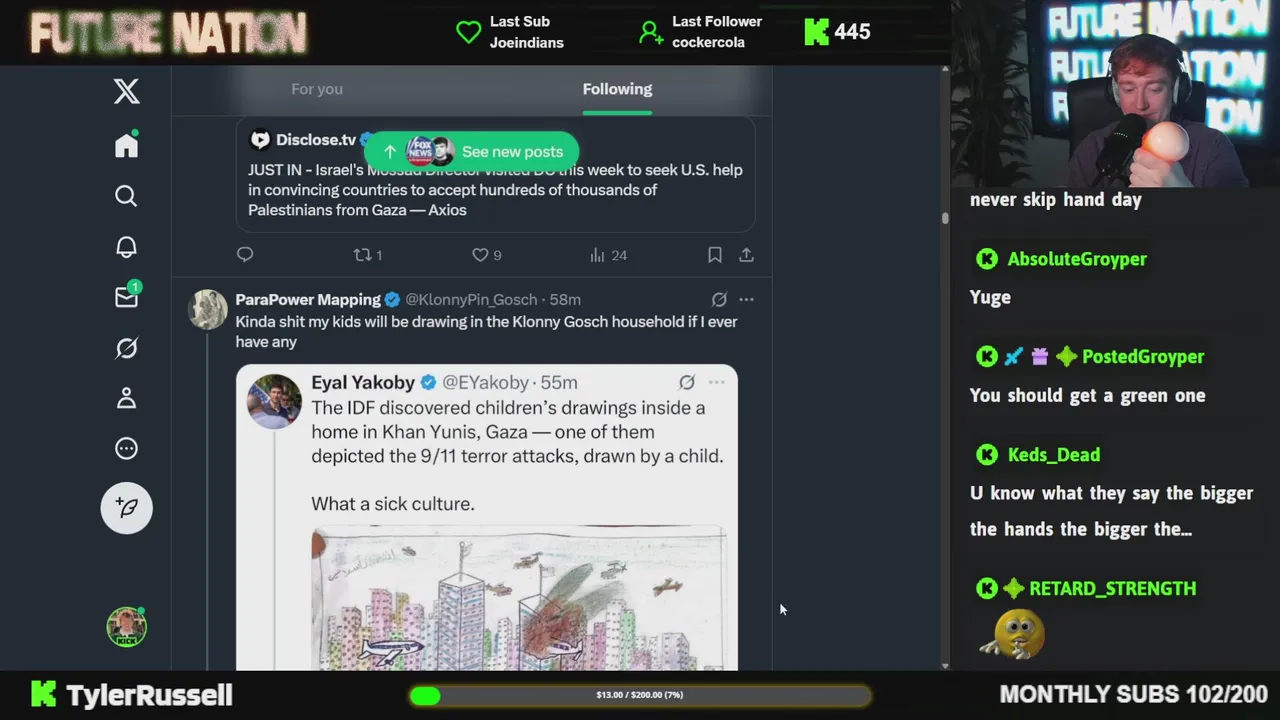
Task: Open the 58m timestamp link
Action: [x=565, y=299]
